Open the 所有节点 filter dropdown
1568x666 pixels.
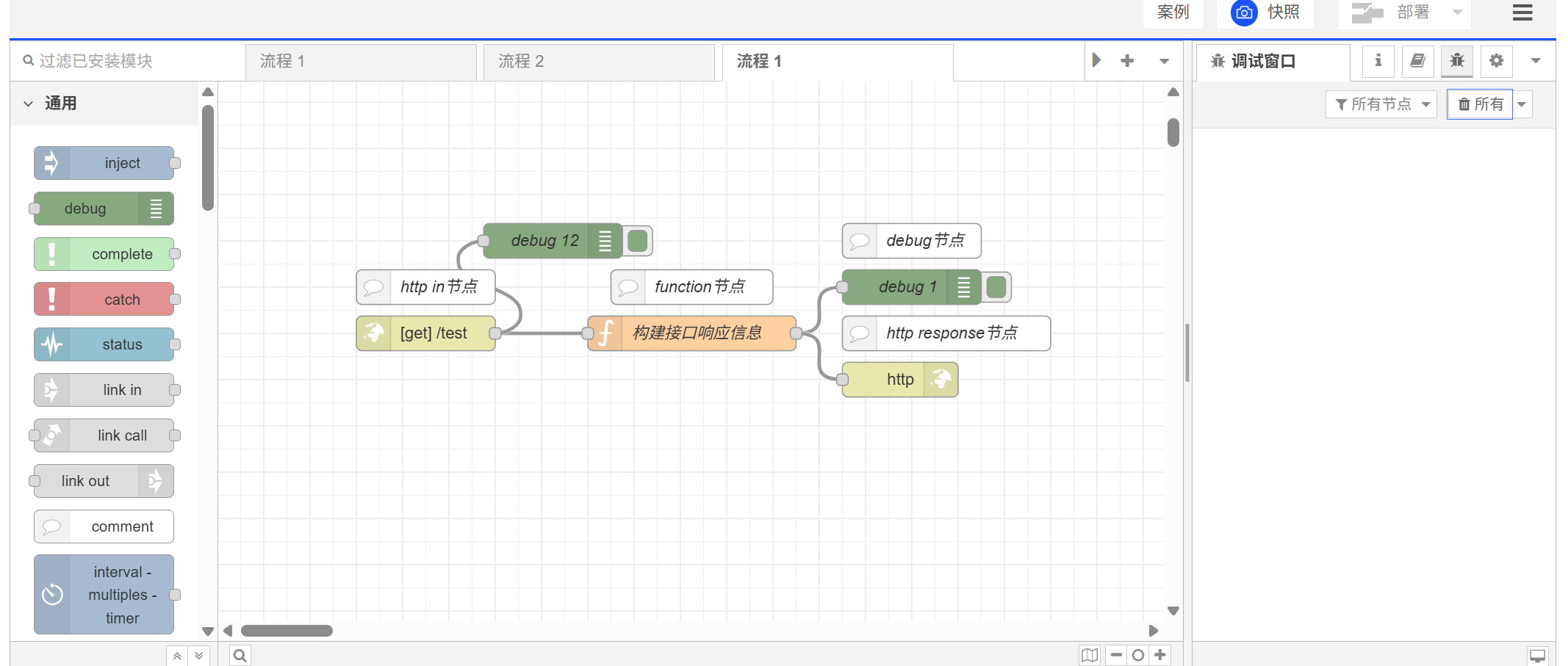point(1381,104)
